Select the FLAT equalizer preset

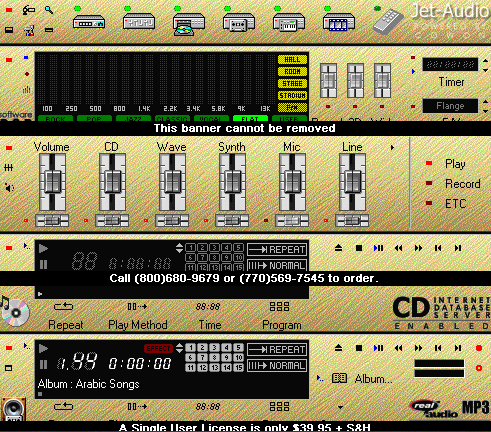(250, 118)
